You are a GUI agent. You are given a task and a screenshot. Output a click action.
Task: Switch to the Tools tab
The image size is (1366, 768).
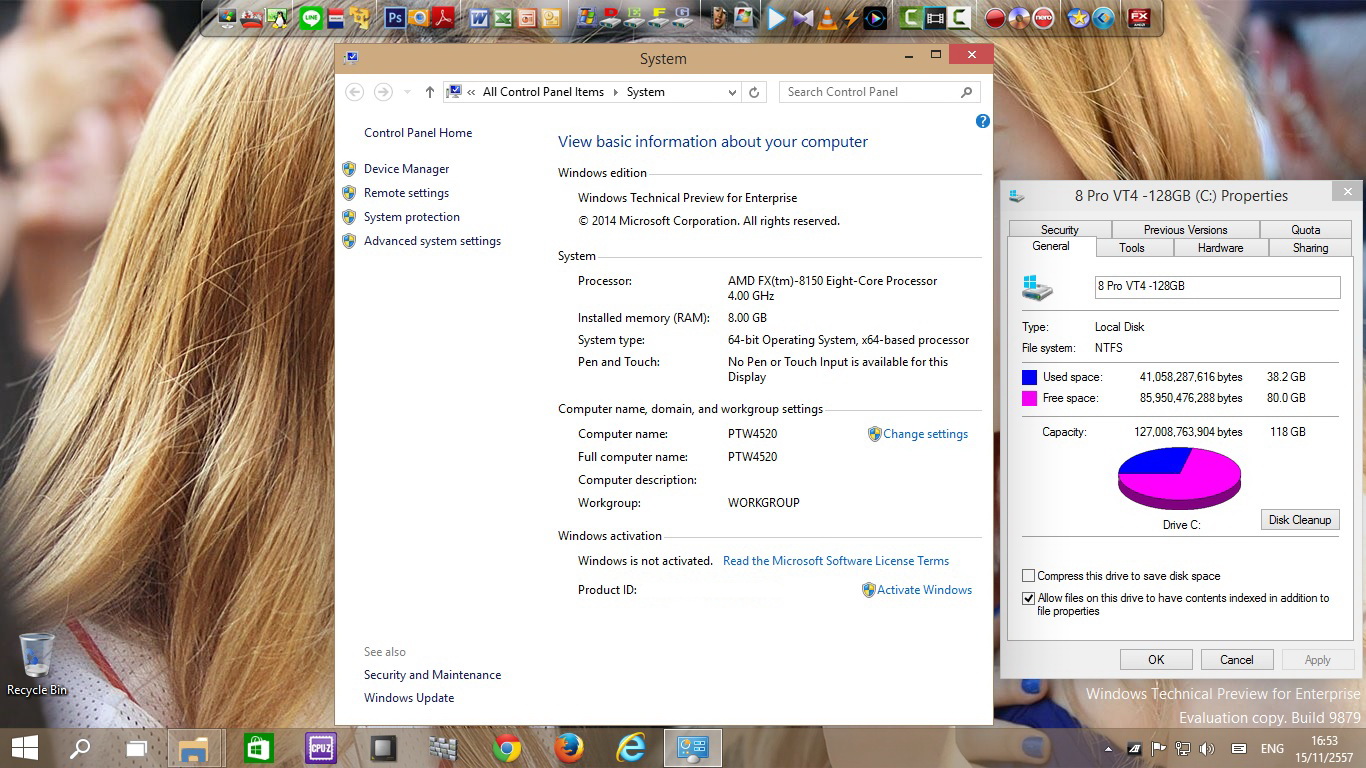(x=1131, y=248)
